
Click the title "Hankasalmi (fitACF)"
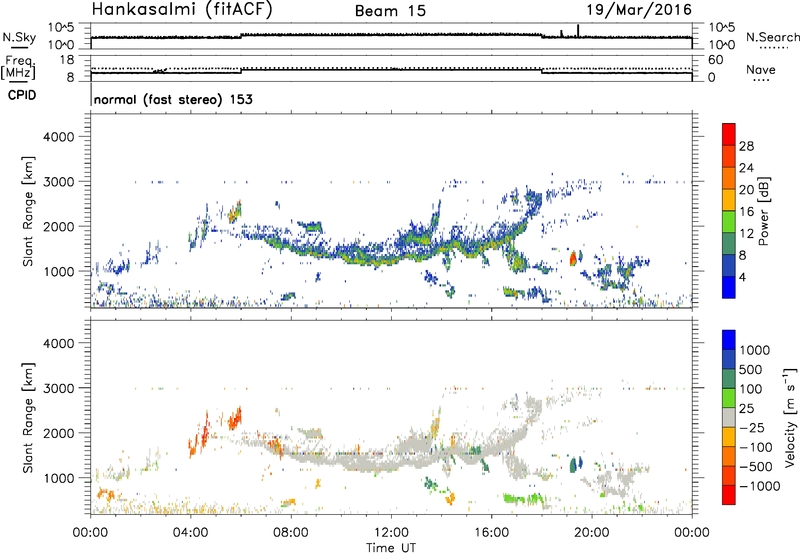[x=182, y=10]
